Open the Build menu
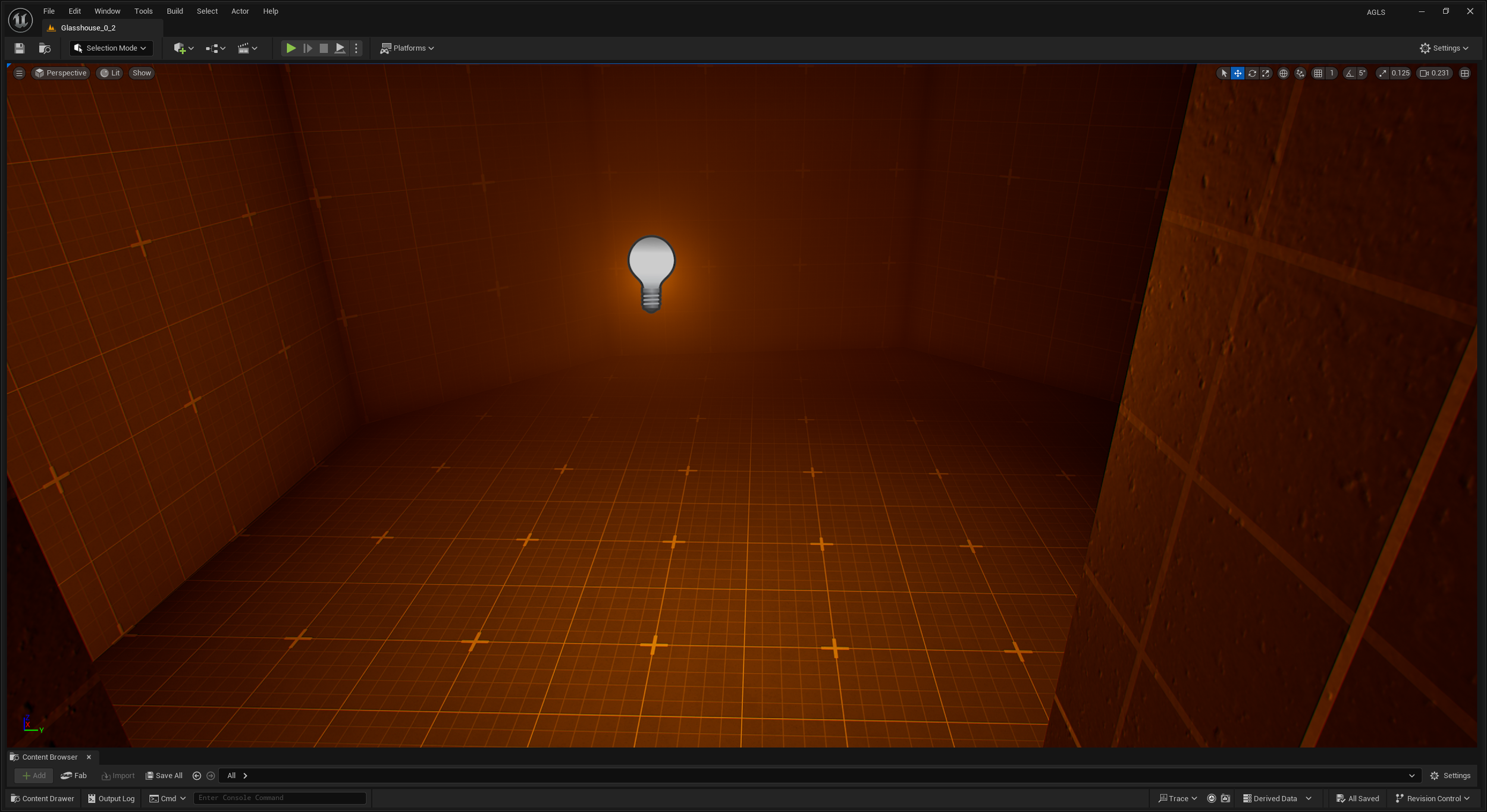This screenshot has width=1487, height=812. (174, 11)
